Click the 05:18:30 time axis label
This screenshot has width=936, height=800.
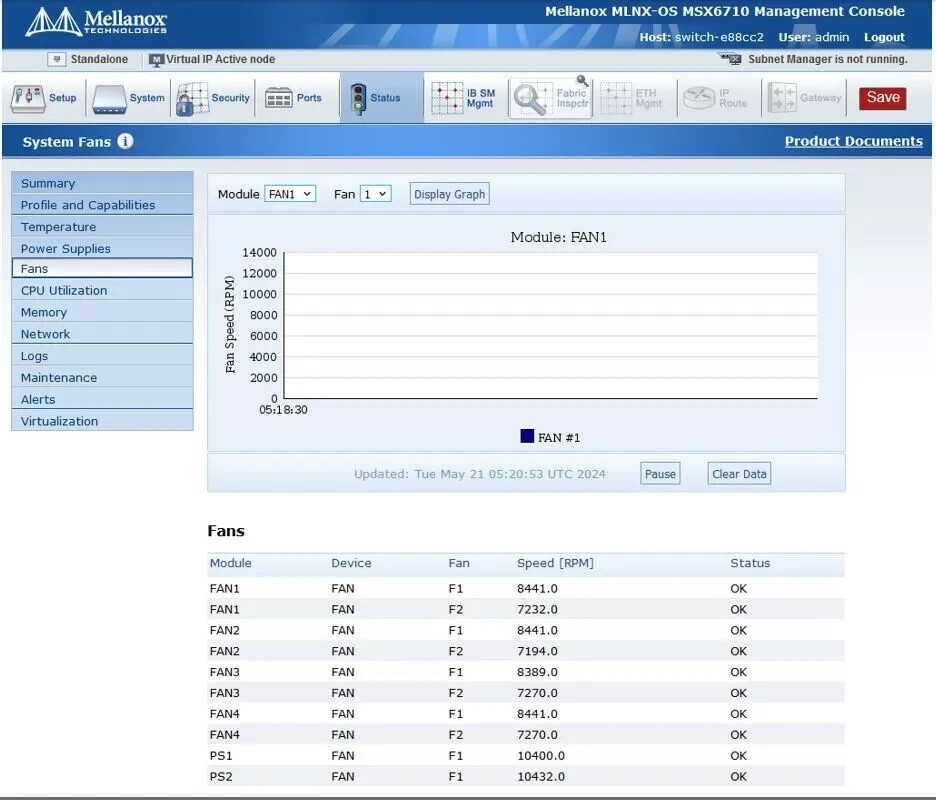(x=283, y=410)
